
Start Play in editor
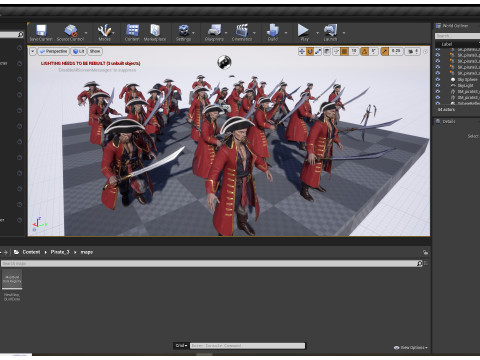(303, 30)
